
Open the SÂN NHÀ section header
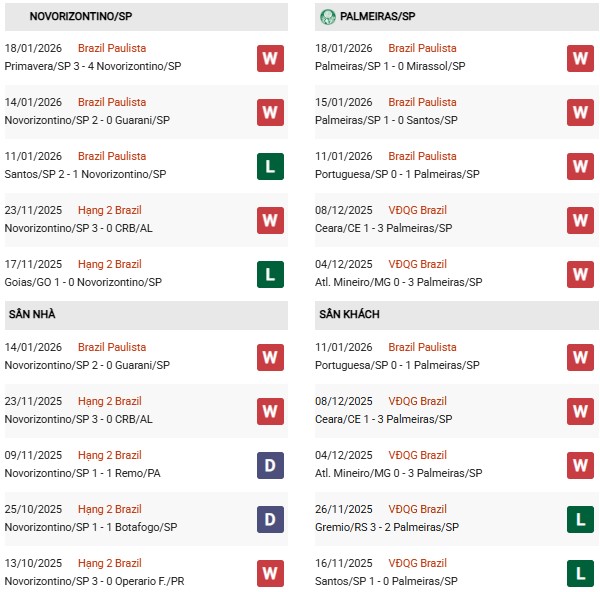[32, 315]
